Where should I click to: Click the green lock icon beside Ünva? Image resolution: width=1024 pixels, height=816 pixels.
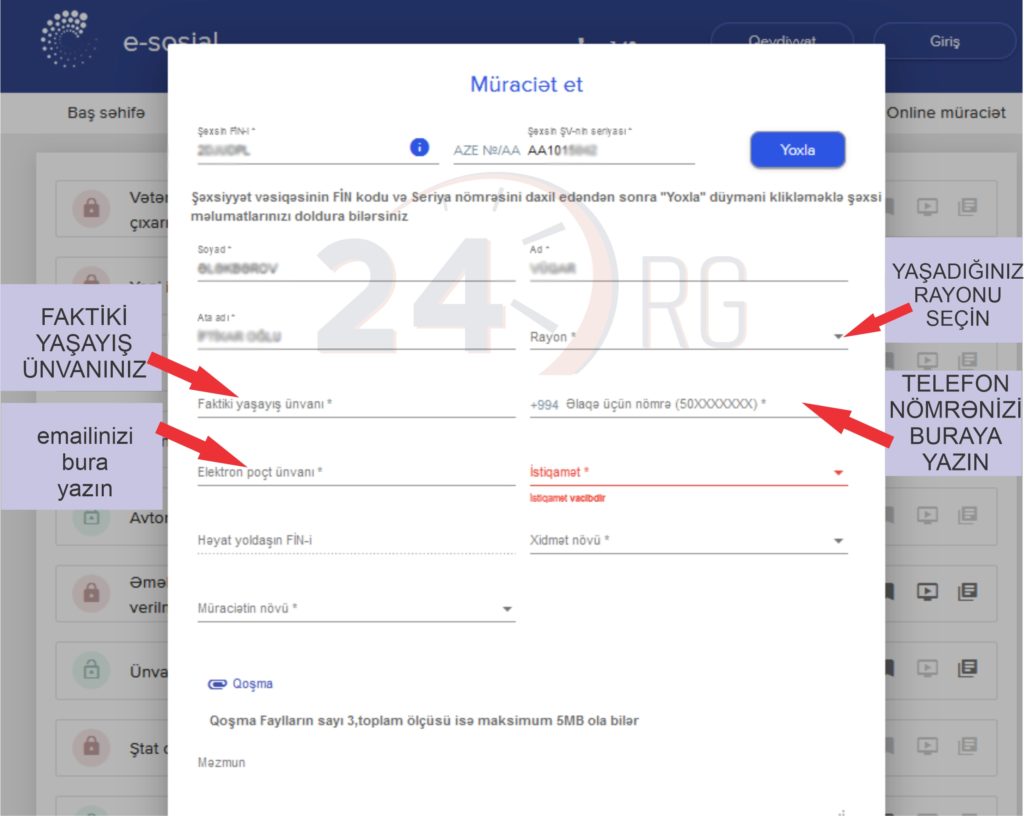coord(91,669)
